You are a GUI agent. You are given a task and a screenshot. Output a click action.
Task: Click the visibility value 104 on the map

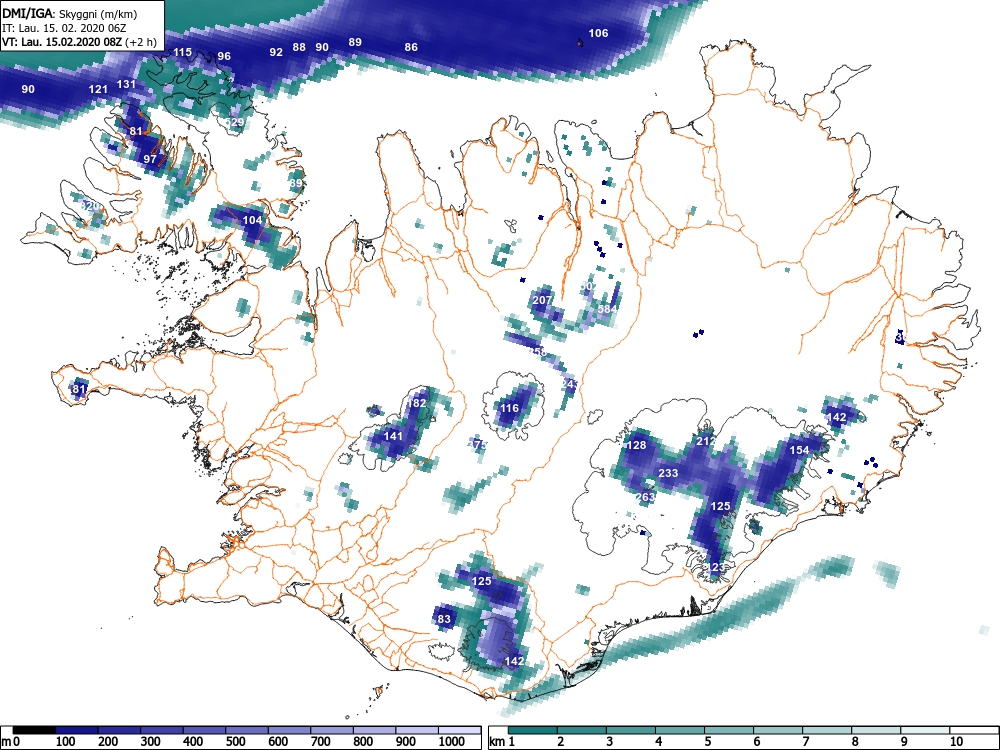253,220
